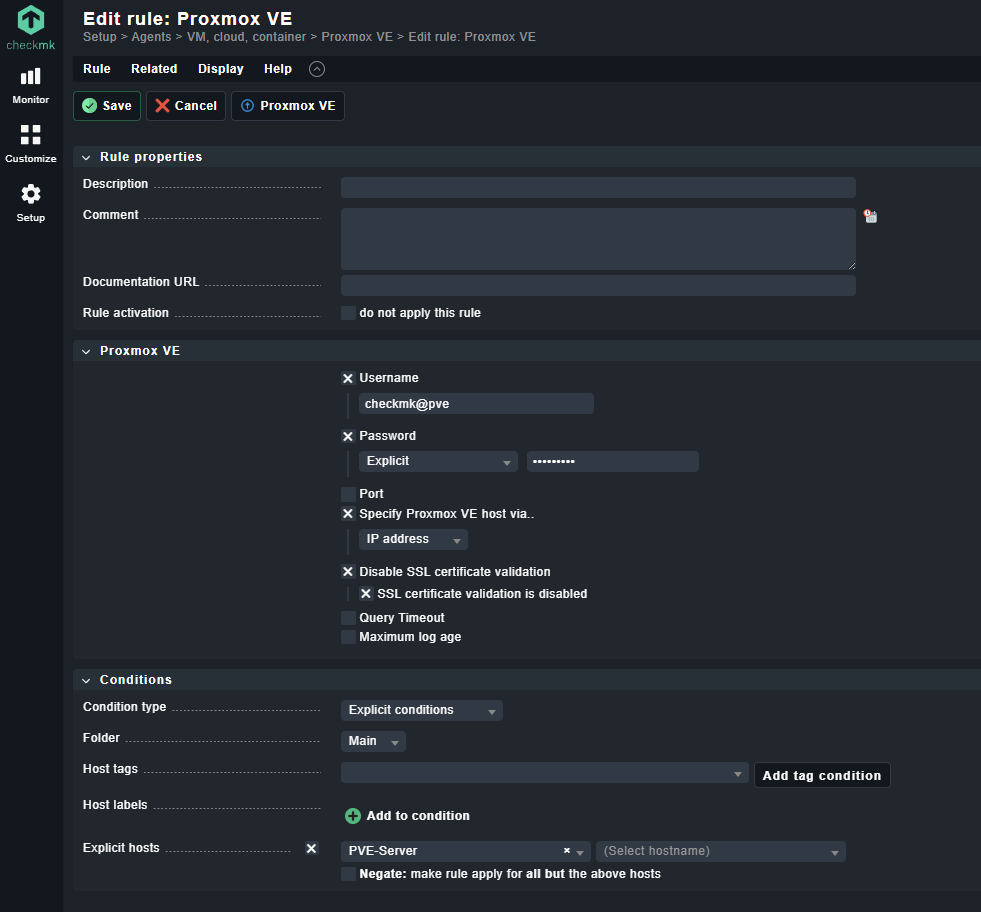Image resolution: width=981 pixels, height=912 pixels.
Task: Click the collapse menu bar chevron icon
Action: point(317,69)
